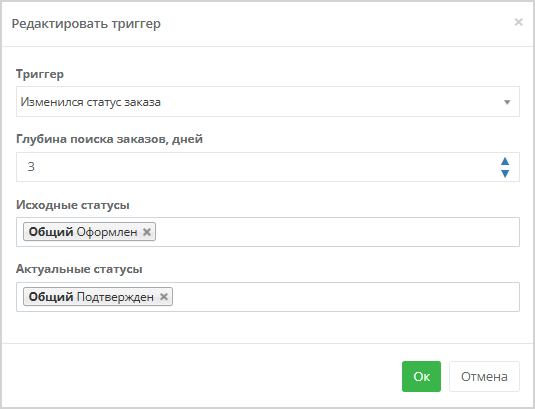Cancel editing with the Отмена button
The image size is (535, 409).
pos(484,377)
